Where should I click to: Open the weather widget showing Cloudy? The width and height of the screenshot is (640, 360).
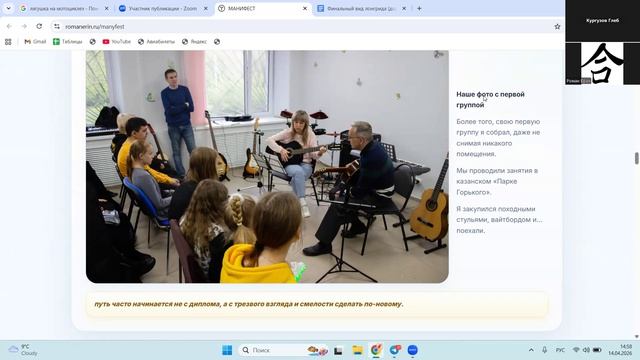[24, 350]
